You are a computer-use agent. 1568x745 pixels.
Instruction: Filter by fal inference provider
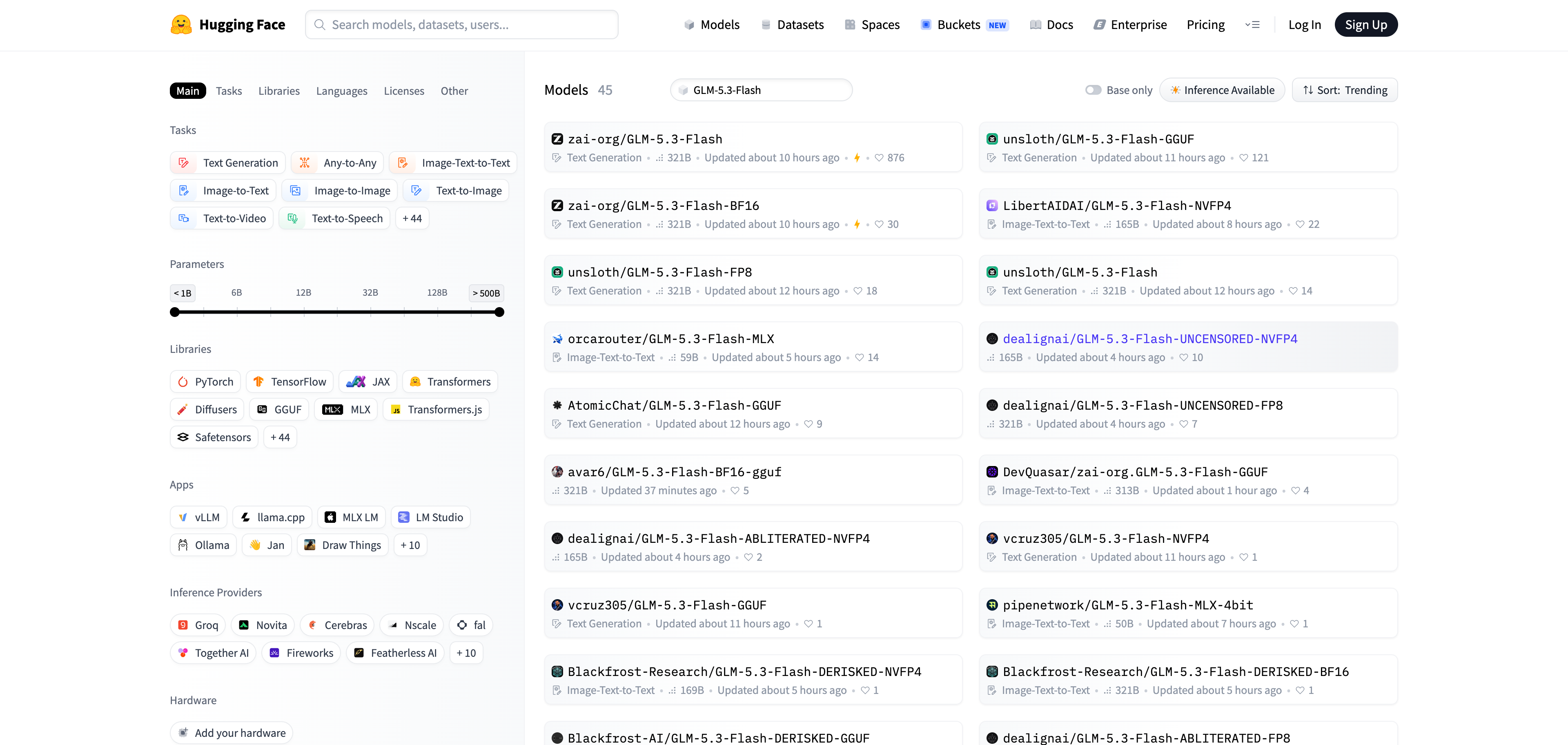(471, 625)
